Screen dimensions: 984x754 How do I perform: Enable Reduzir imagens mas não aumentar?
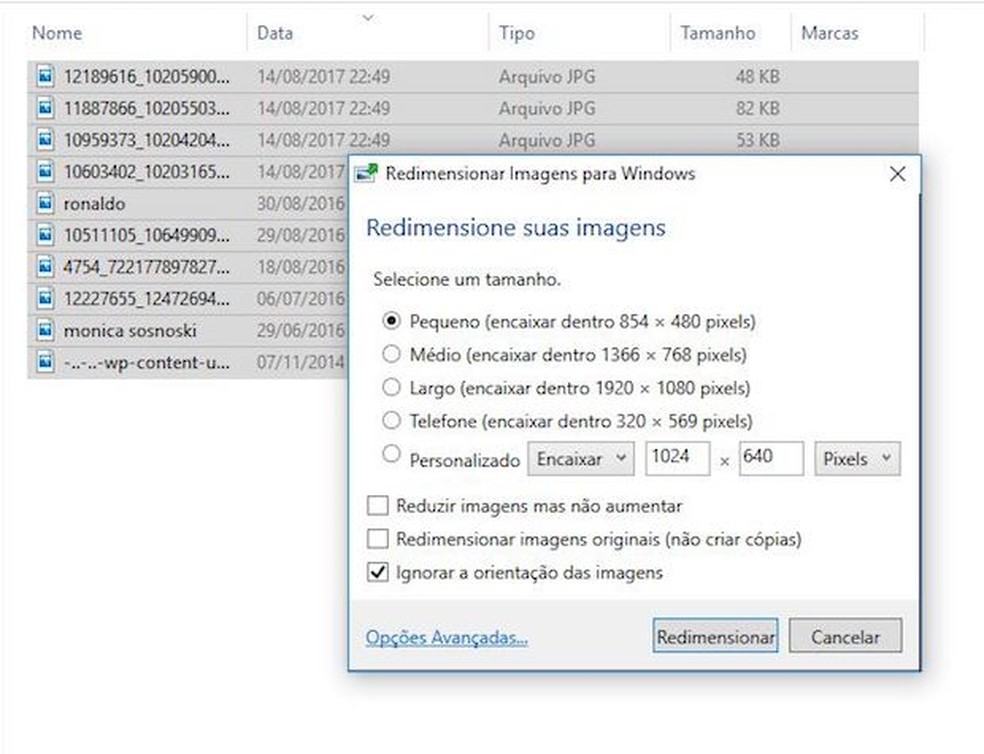[x=377, y=505]
